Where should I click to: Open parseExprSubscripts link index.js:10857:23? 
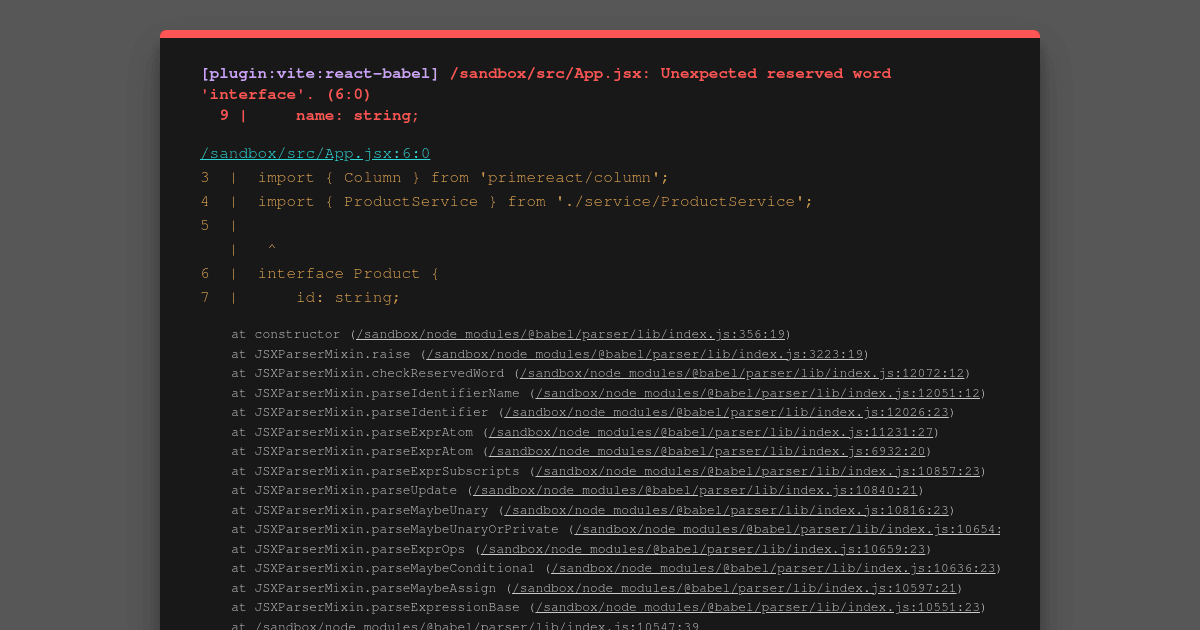757,471
